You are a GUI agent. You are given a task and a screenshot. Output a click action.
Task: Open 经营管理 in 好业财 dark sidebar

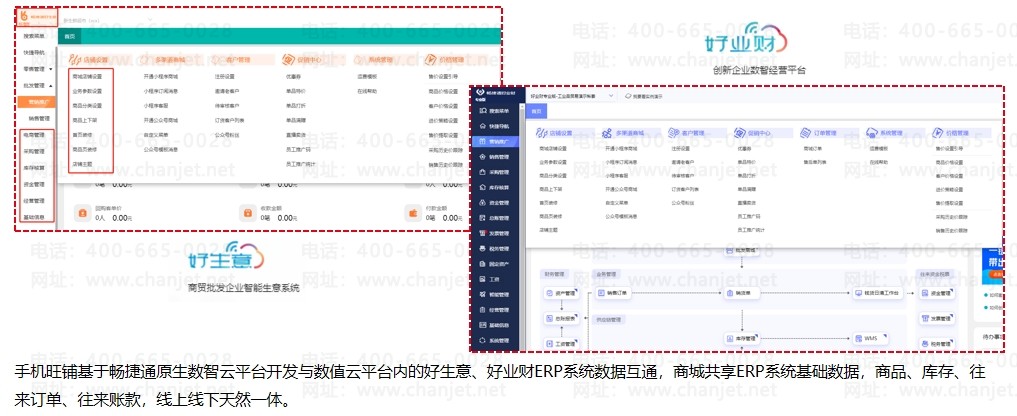(494, 310)
